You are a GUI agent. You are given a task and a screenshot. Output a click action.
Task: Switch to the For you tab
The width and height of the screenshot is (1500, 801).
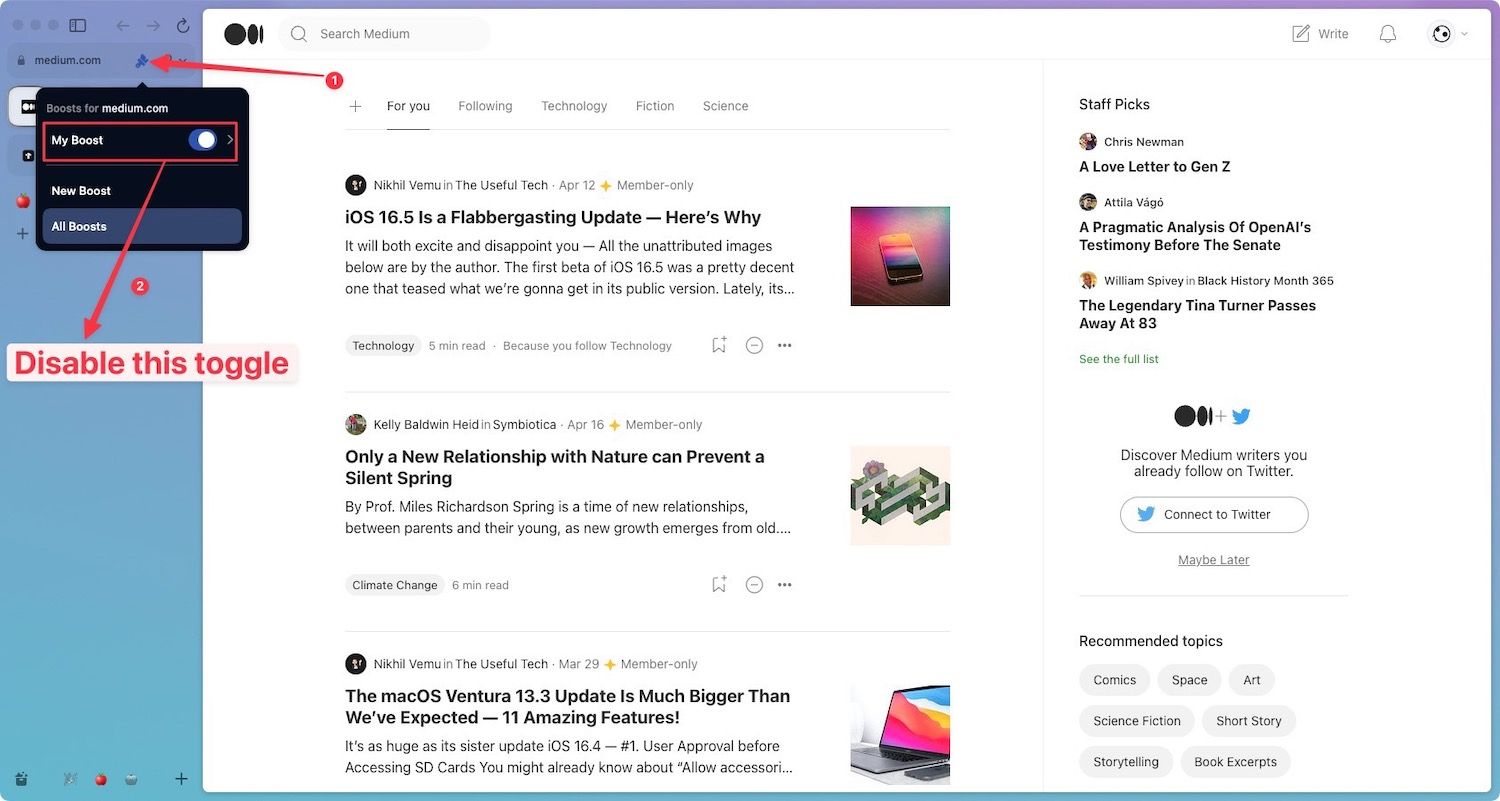(x=408, y=106)
